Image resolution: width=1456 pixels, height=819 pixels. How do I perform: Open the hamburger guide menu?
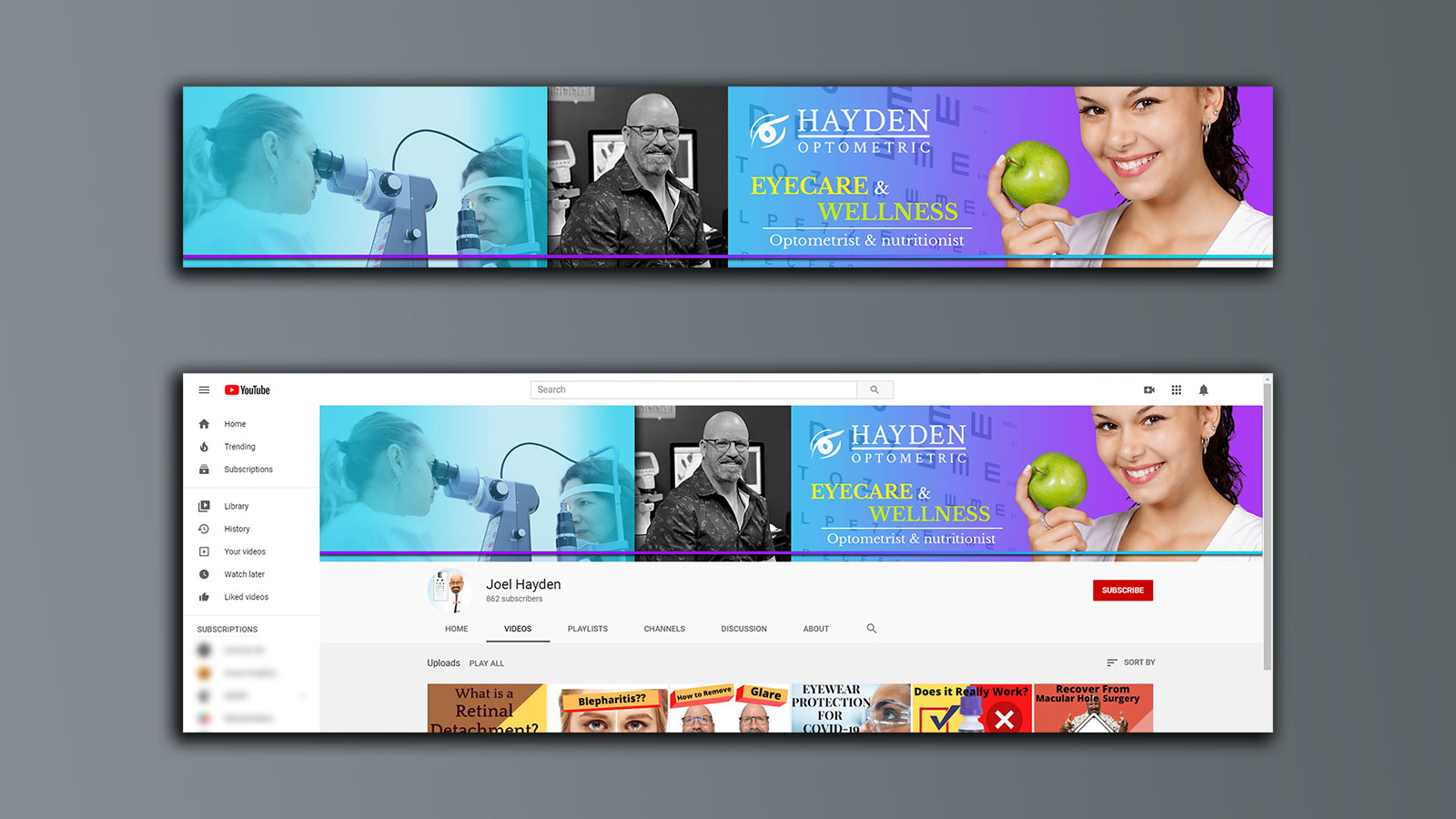tap(204, 389)
